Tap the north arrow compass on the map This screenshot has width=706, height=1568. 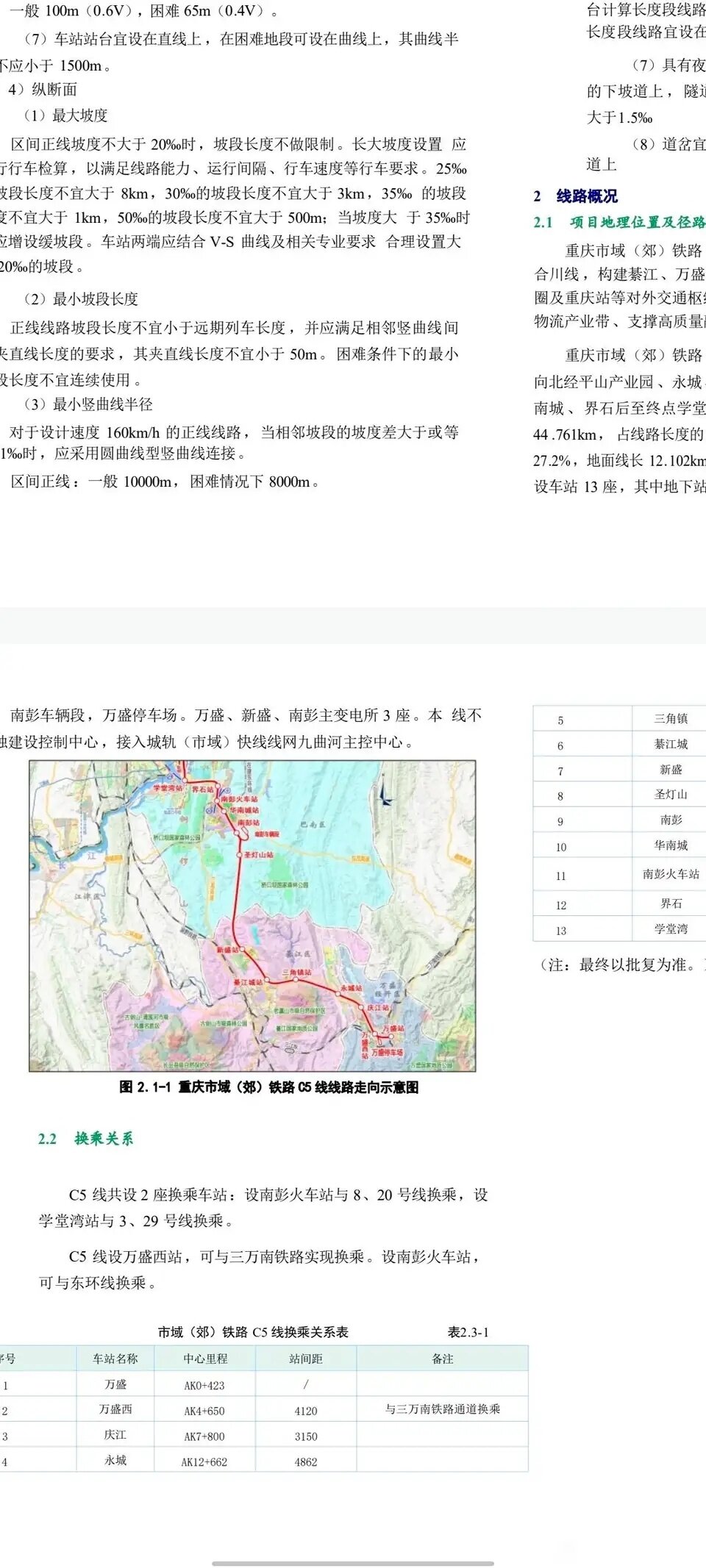click(x=382, y=795)
